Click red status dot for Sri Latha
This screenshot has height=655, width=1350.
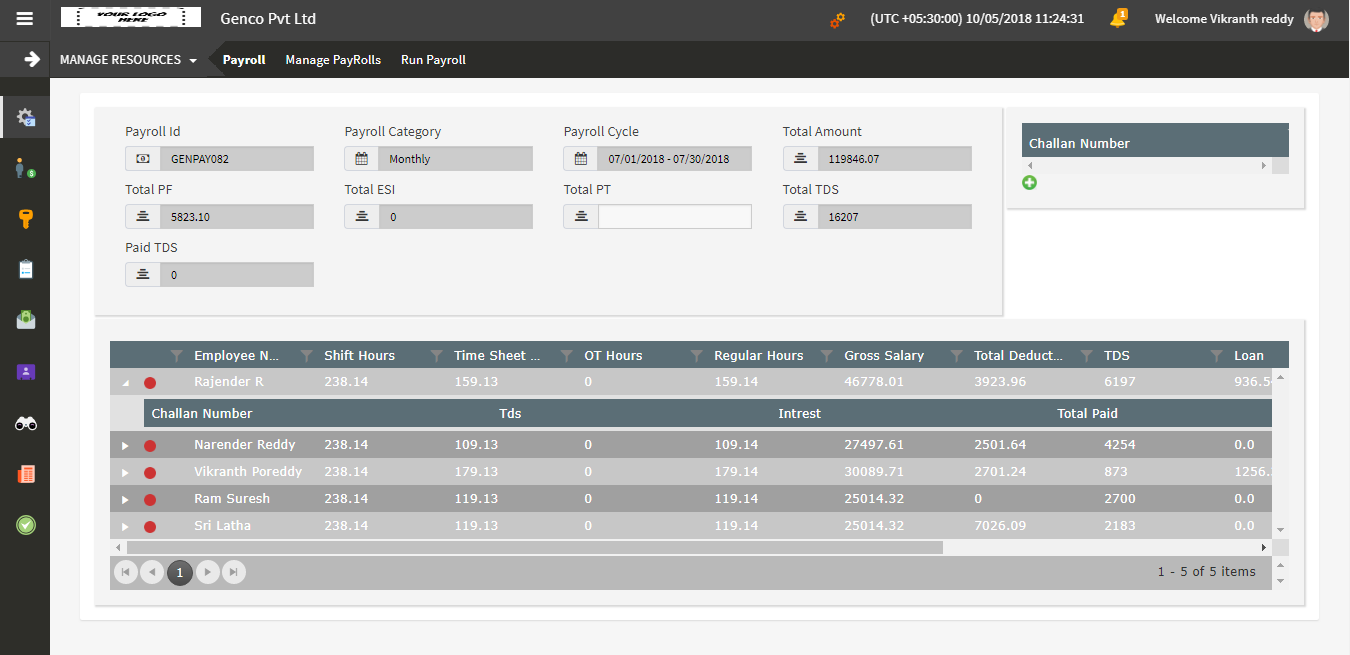click(x=150, y=527)
